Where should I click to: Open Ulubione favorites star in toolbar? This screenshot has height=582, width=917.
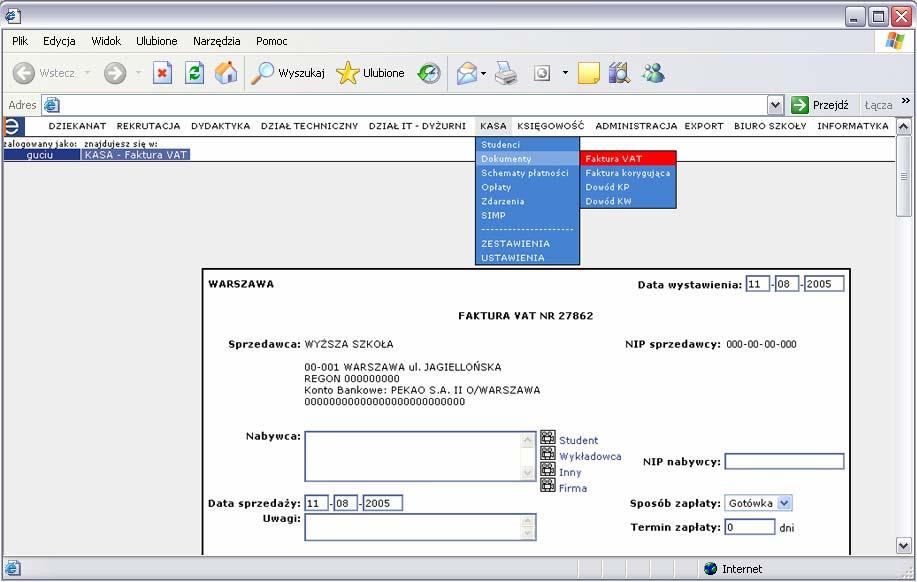click(370, 73)
